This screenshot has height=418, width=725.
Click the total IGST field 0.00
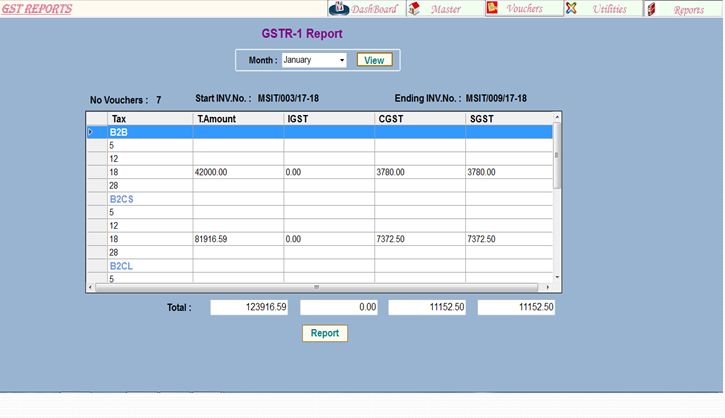click(339, 307)
